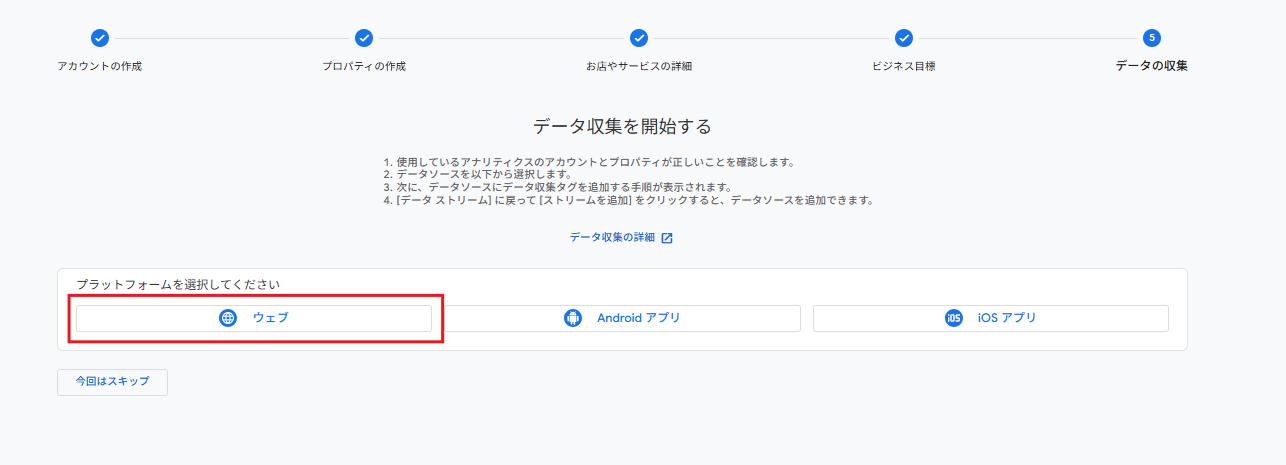Click the checkmark step icon above アカウントの作成
The width and height of the screenshot is (1286, 465).
coord(99,38)
